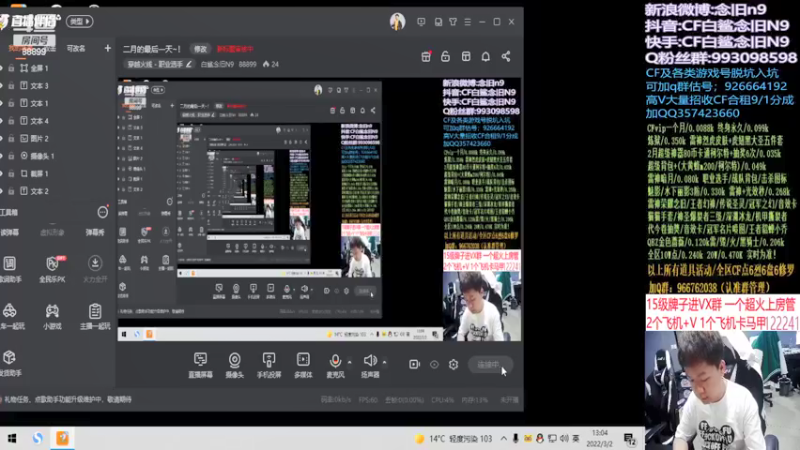
Task: Toggle the lock on the 文本 4 source
Action: 11,121
